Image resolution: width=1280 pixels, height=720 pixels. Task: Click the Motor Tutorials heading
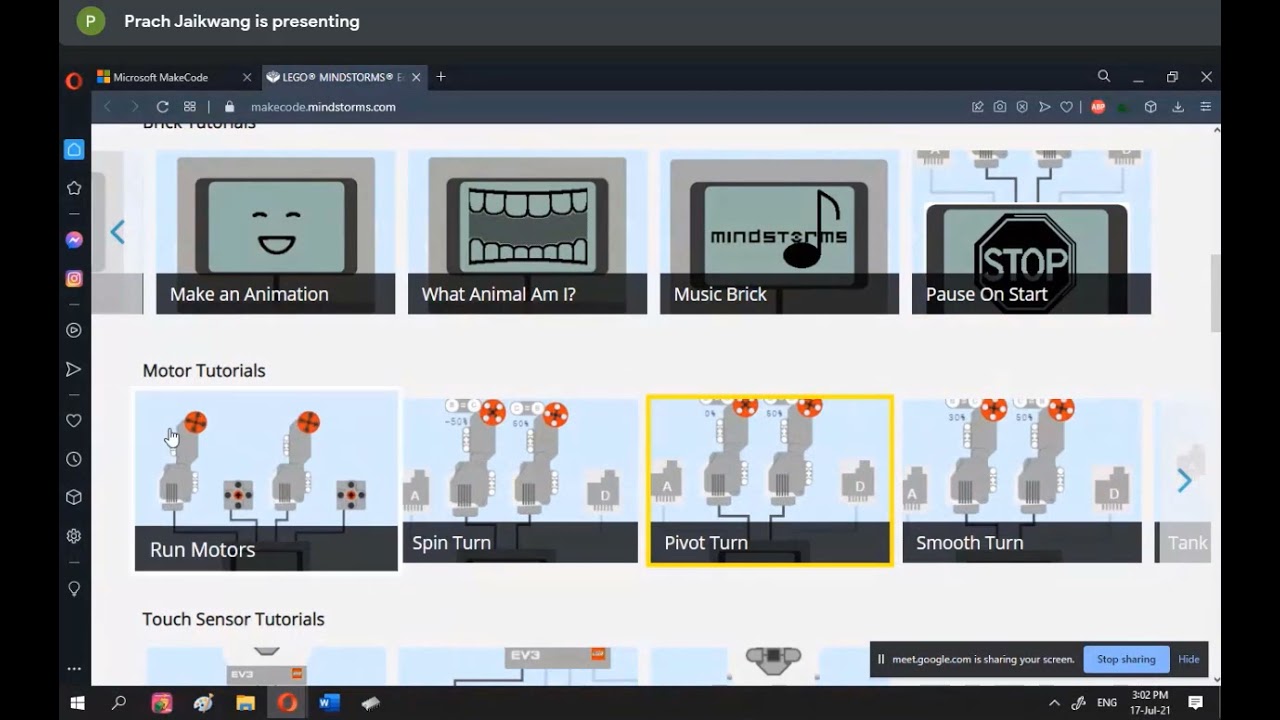tap(204, 370)
